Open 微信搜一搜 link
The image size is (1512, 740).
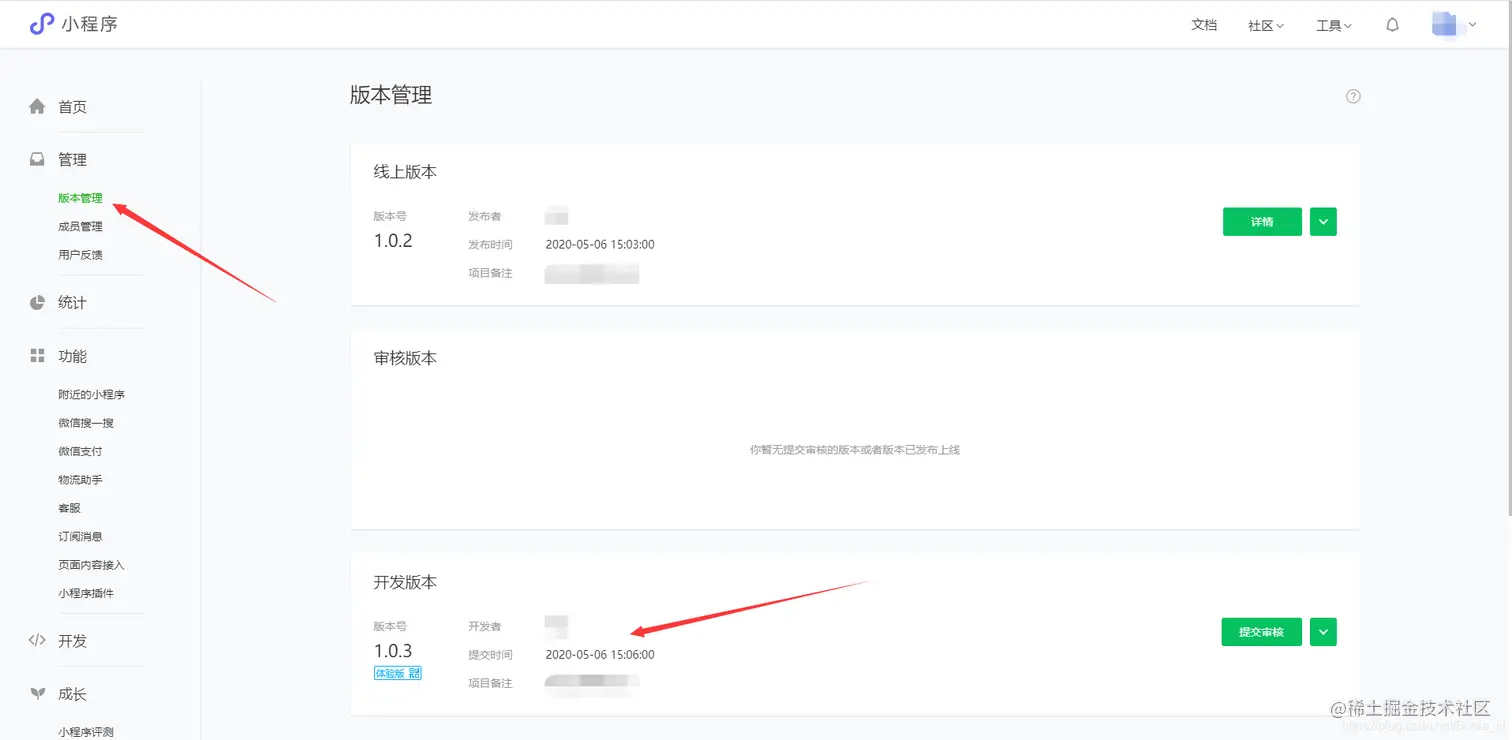tap(86, 423)
